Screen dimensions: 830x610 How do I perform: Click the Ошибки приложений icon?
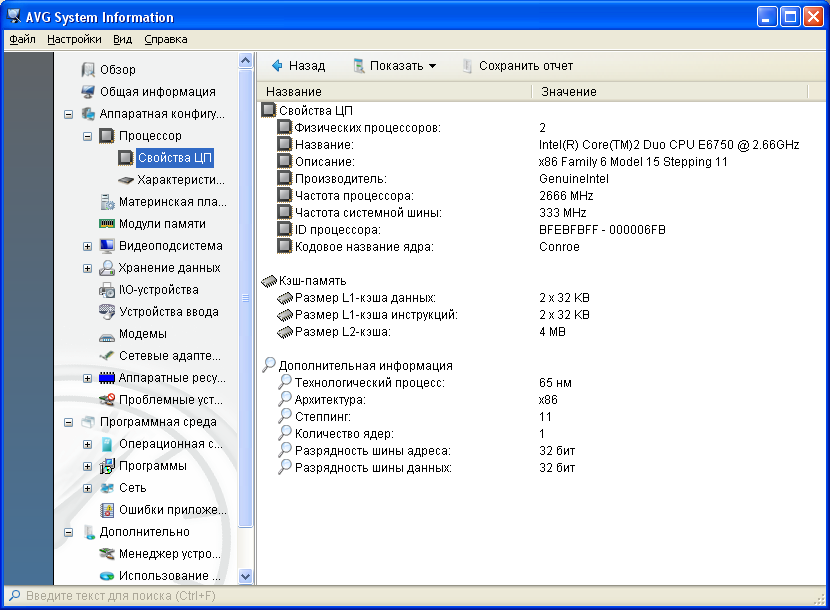point(107,510)
